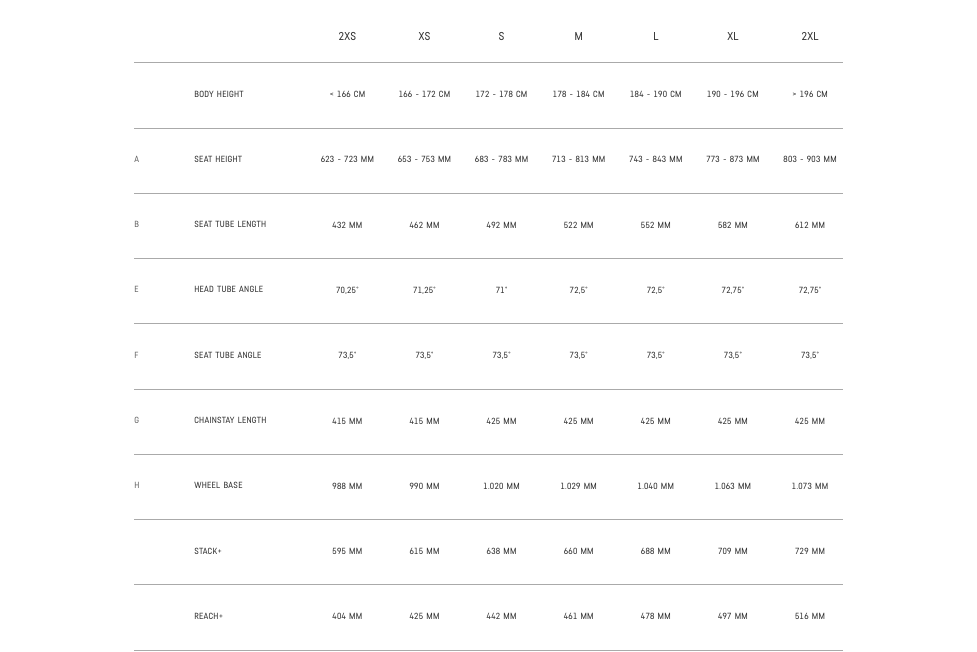Click the Body Height row label

coord(219,94)
